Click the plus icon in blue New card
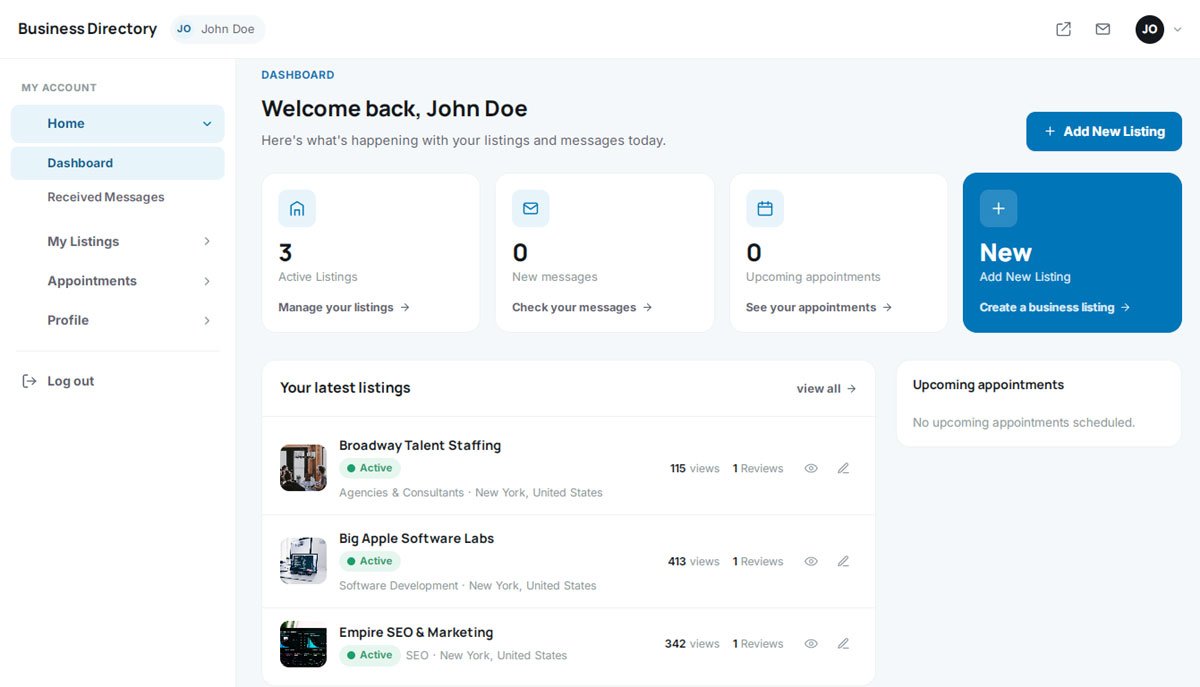Screen dimensions: 1200x687 point(998,208)
